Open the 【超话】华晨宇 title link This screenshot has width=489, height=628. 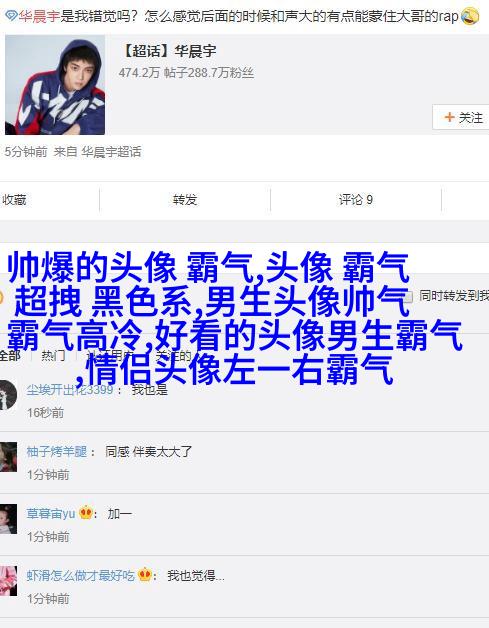pos(168,51)
